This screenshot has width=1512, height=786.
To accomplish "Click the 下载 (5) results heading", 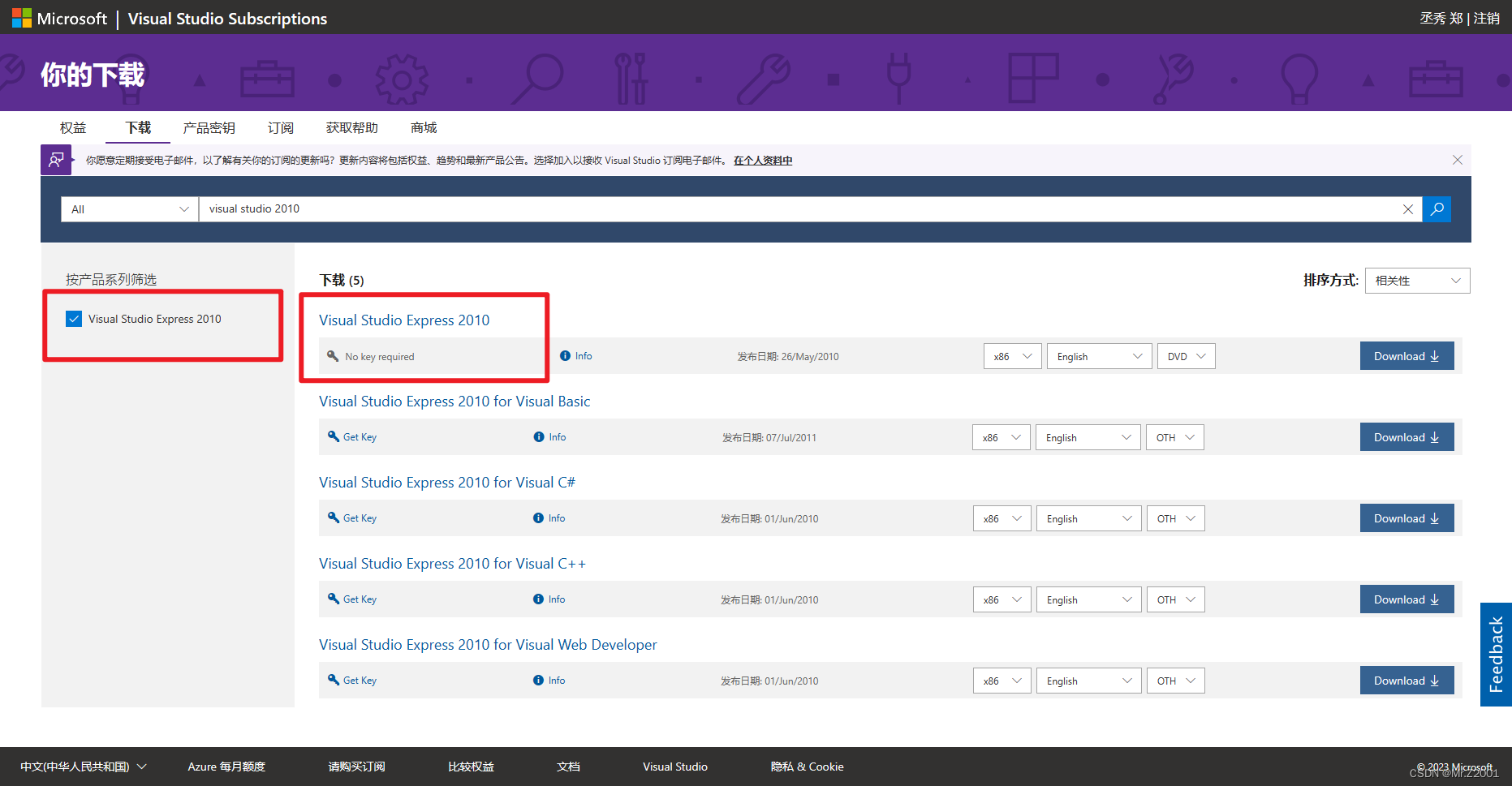I will pyautogui.click(x=342, y=280).
